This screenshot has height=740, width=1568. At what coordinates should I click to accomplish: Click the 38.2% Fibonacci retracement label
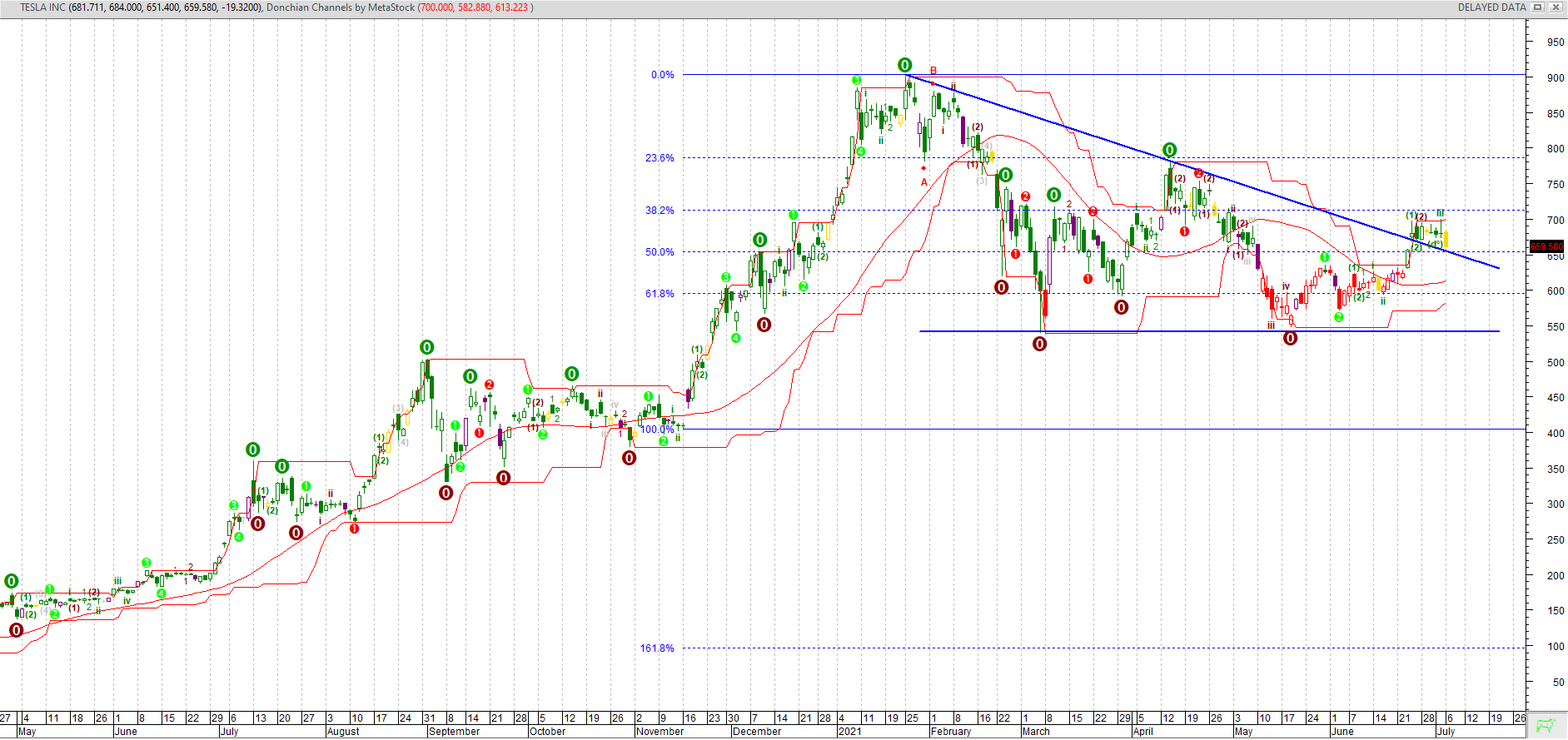[660, 211]
